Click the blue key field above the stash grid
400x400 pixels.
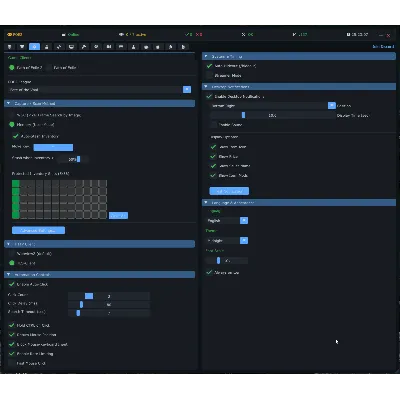click(x=53, y=147)
